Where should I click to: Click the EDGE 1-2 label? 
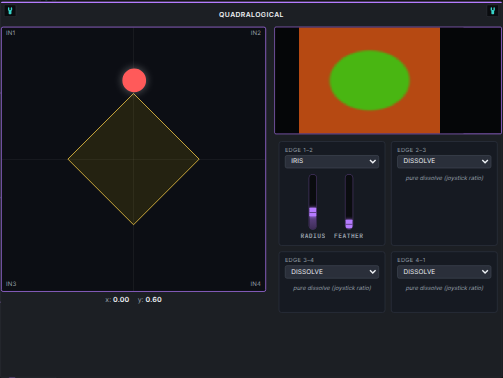point(299,150)
